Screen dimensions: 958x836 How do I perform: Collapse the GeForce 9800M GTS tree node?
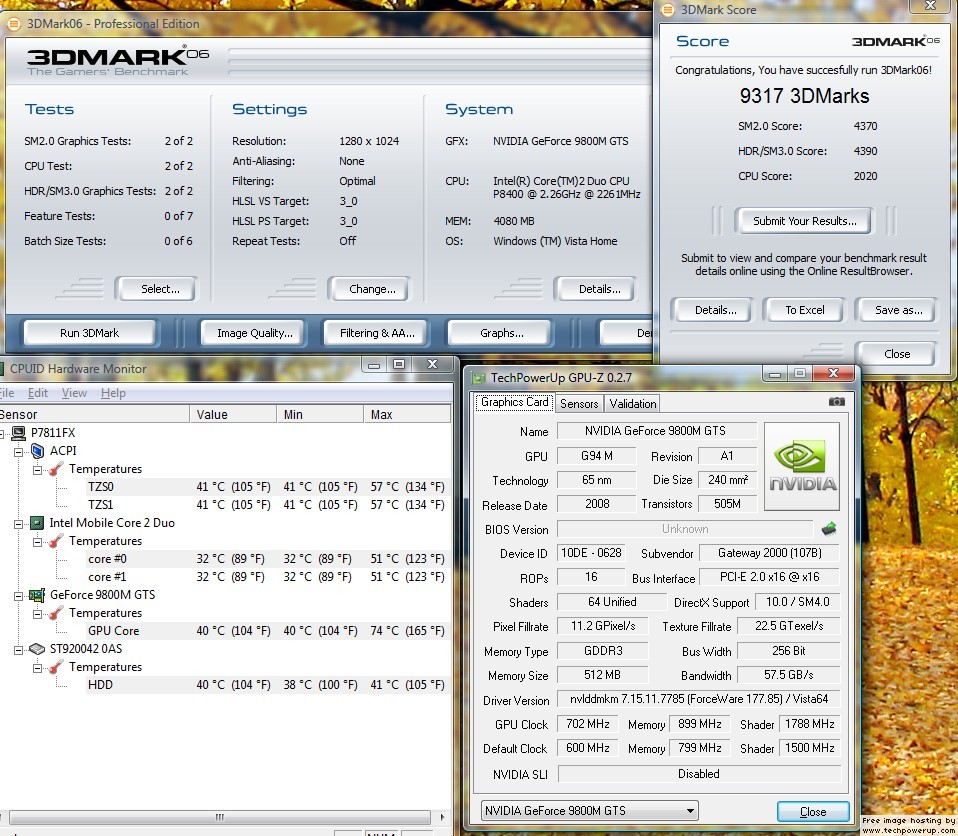click(x=18, y=596)
